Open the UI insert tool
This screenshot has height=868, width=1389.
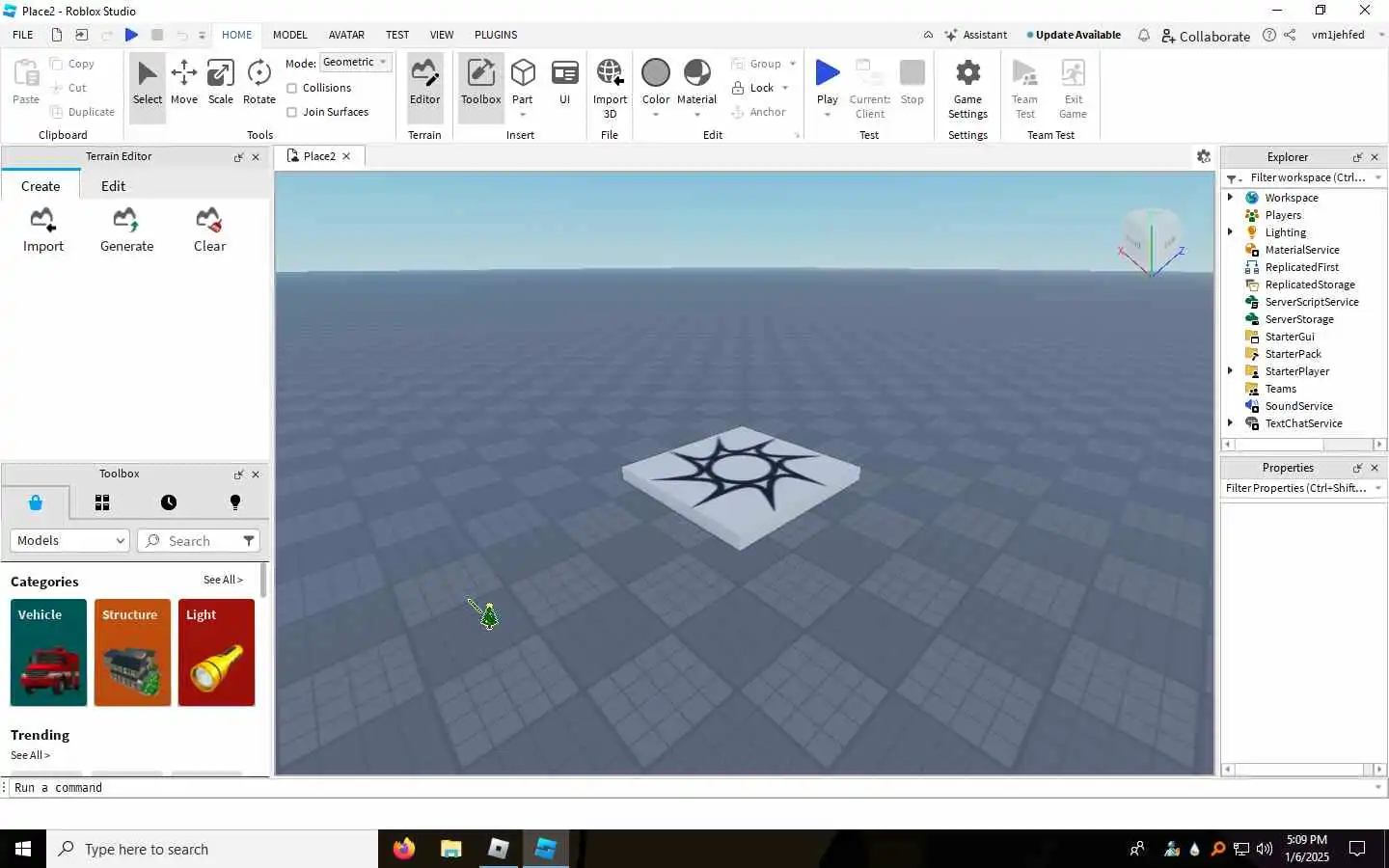click(564, 83)
